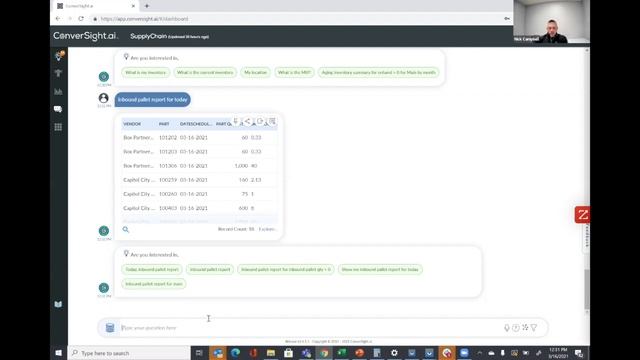Select 'Inbound pallet report for main' chip
The height and width of the screenshot is (360, 640).
point(154,284)
